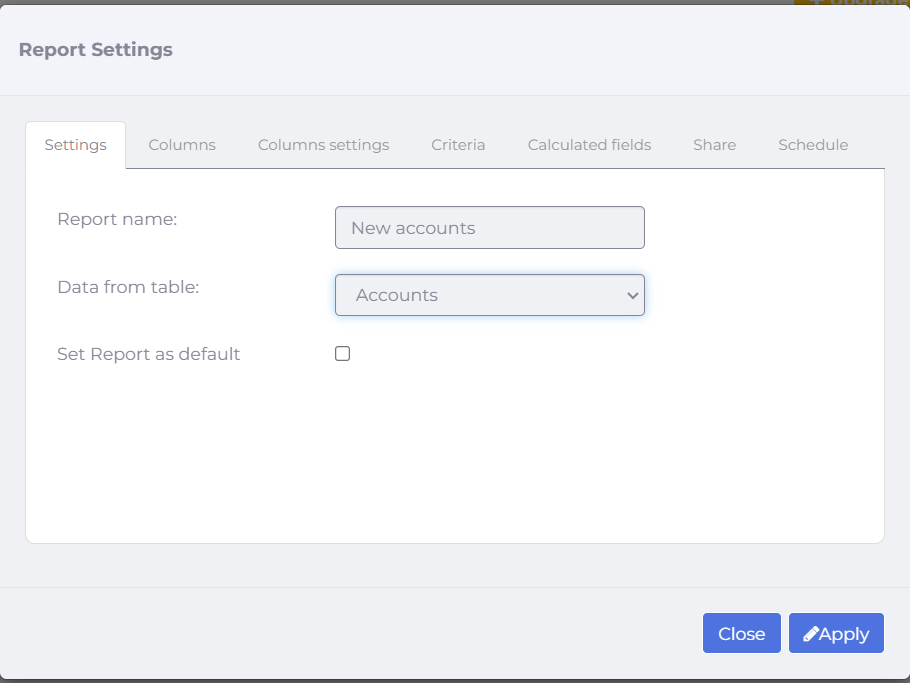Enable Set Report as default checkbox
Screen dimensions: 910x683
coord(342,353)
